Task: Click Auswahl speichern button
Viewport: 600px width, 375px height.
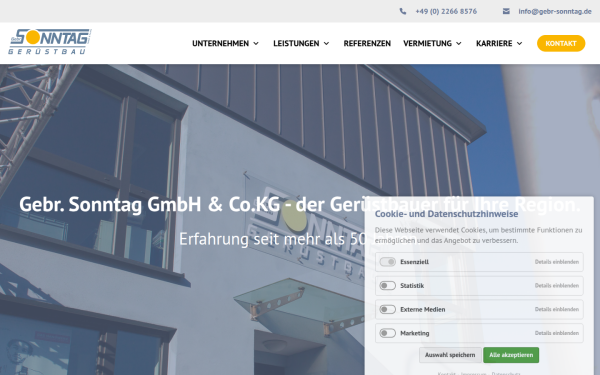Action: [450, 355]
